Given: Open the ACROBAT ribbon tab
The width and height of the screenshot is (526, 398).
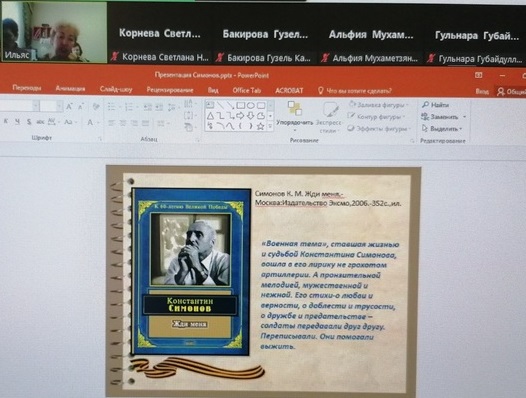Looking at the screenshot, I should click(x=289, y=91).
